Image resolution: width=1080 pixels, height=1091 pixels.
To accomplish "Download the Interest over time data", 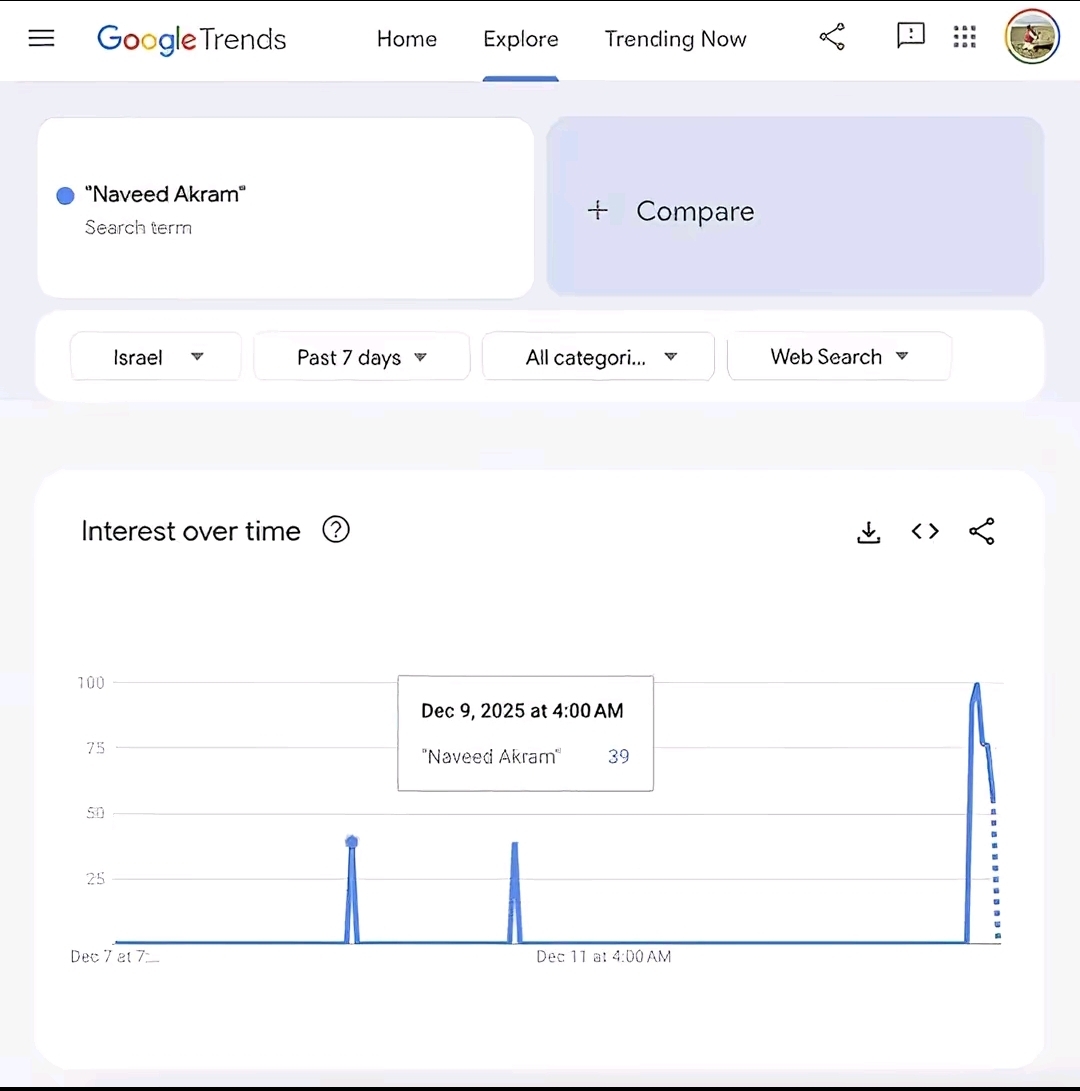I will pyautogui.click(x=868, y=531).
